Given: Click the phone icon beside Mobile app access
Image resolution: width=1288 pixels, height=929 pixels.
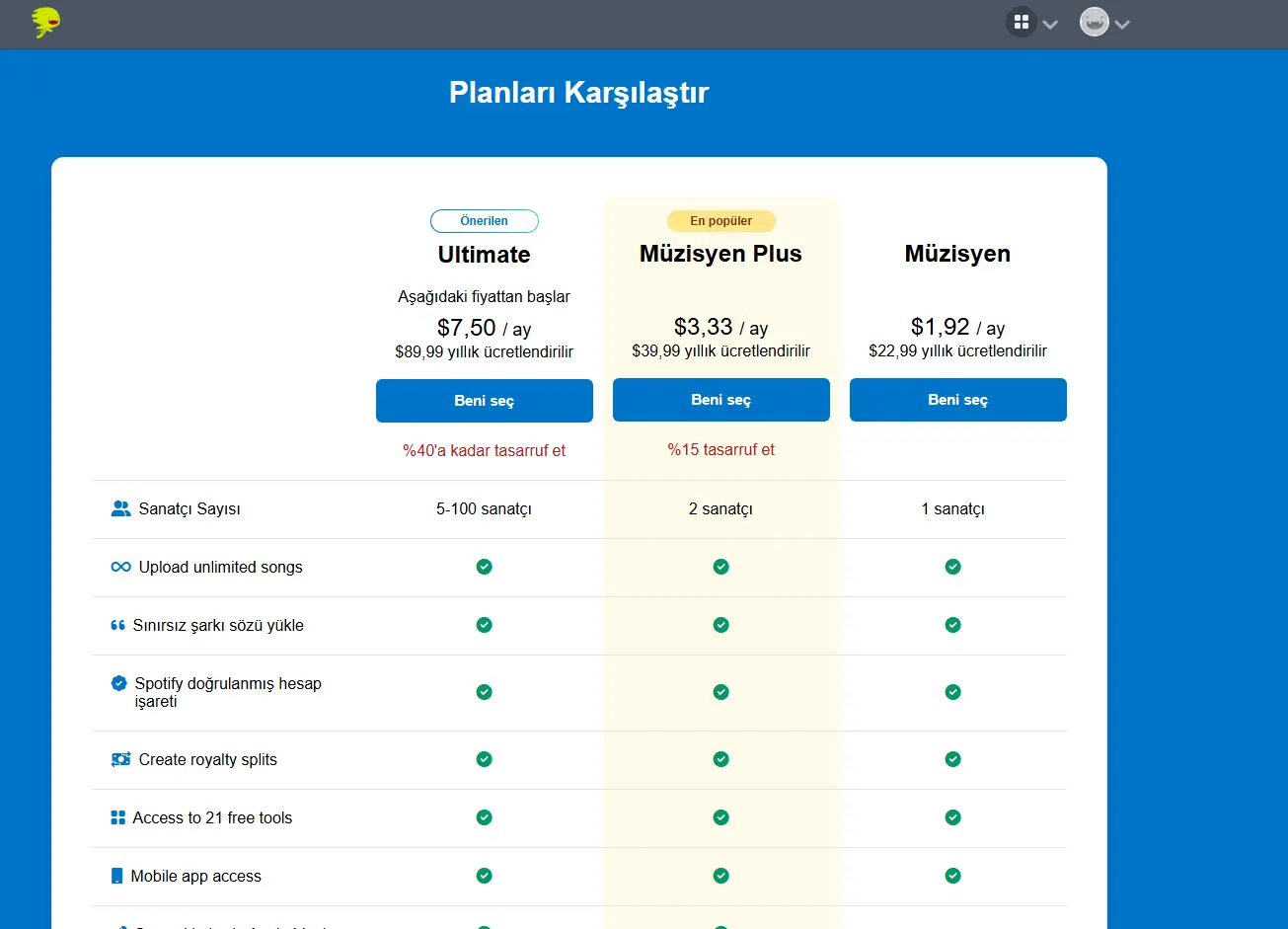Looking at the screenshot, I should tap(117, 877).
